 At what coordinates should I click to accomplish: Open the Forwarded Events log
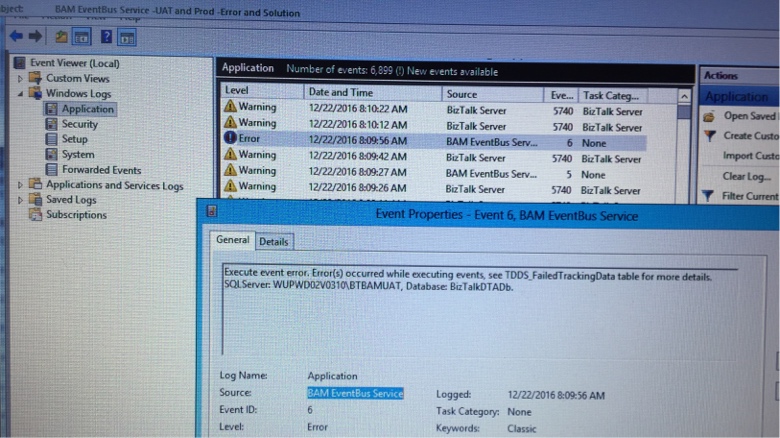click(101, 170)
